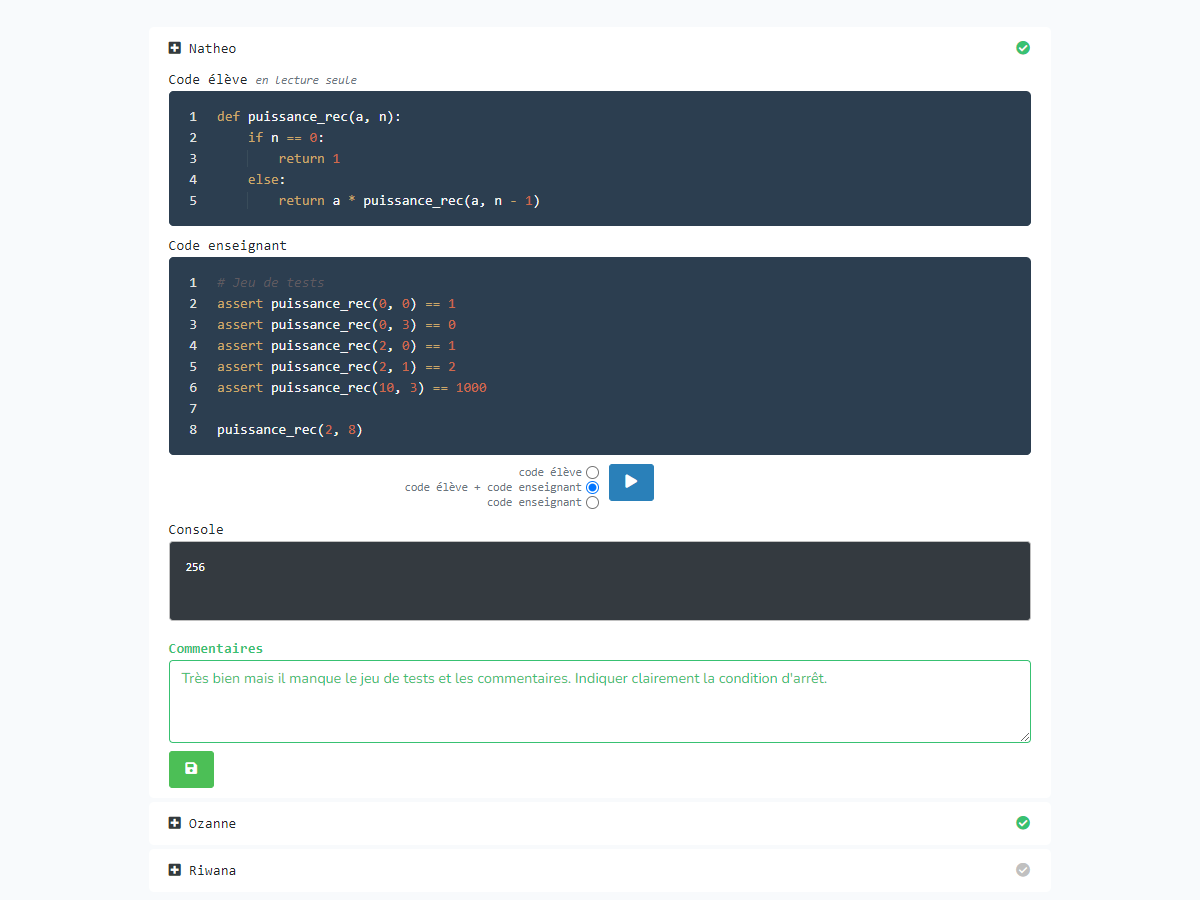Save the comment using the floppy disk icon
Image resolution: width=1200 pixels, height=900 pixels.
pyautogui.click(x=191, y=769)
